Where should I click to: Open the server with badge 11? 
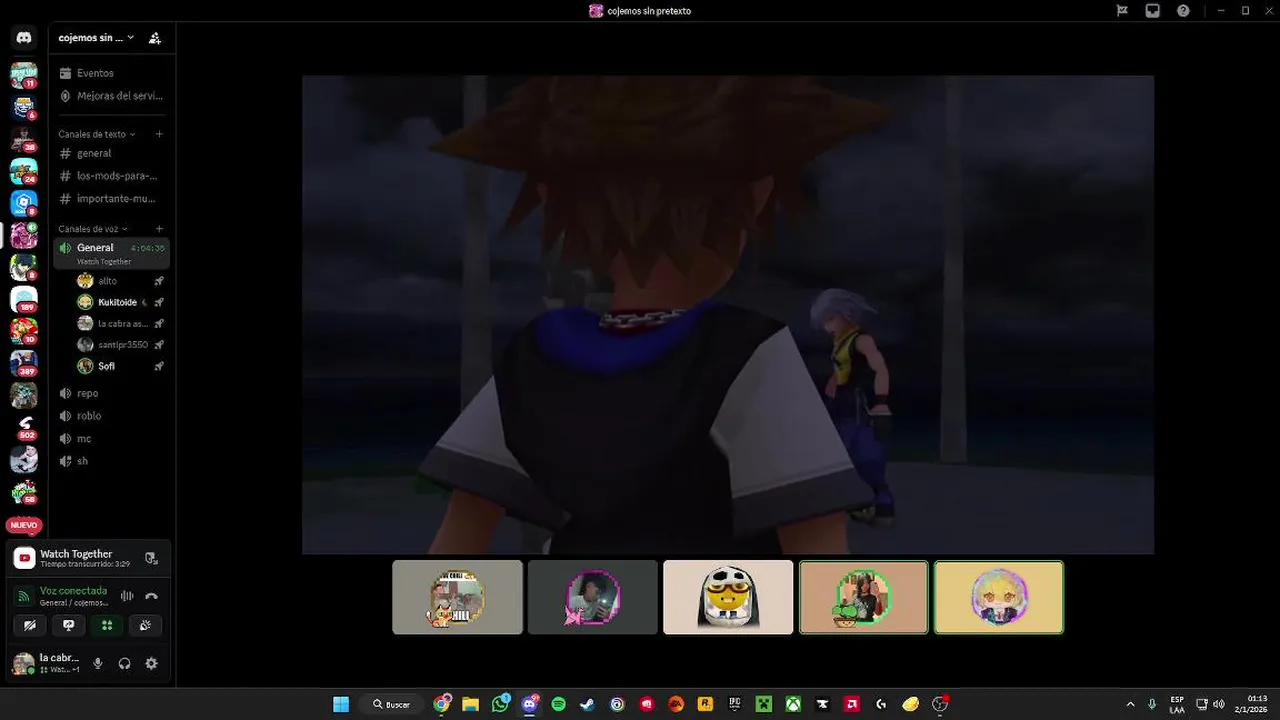pyautogui.click(x=24, y=75)
